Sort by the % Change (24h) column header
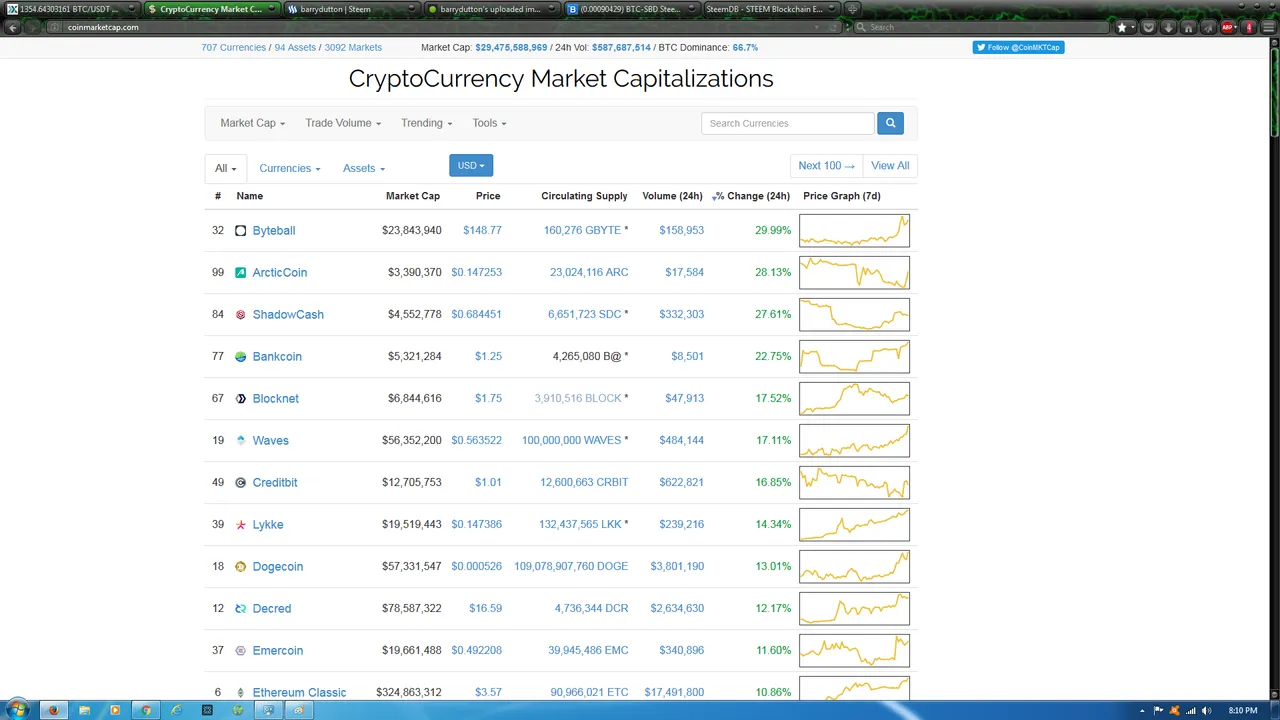 (x=751, y=196)
